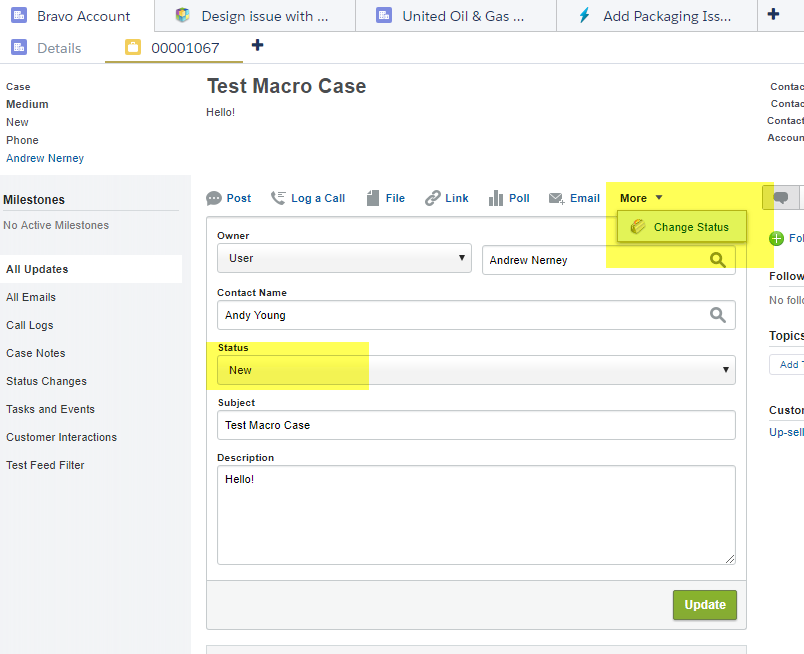Image resolution: width=804 pixels, height=654 pixels.
Task: Filter feed by Status Changes
Action: (46, 381)
